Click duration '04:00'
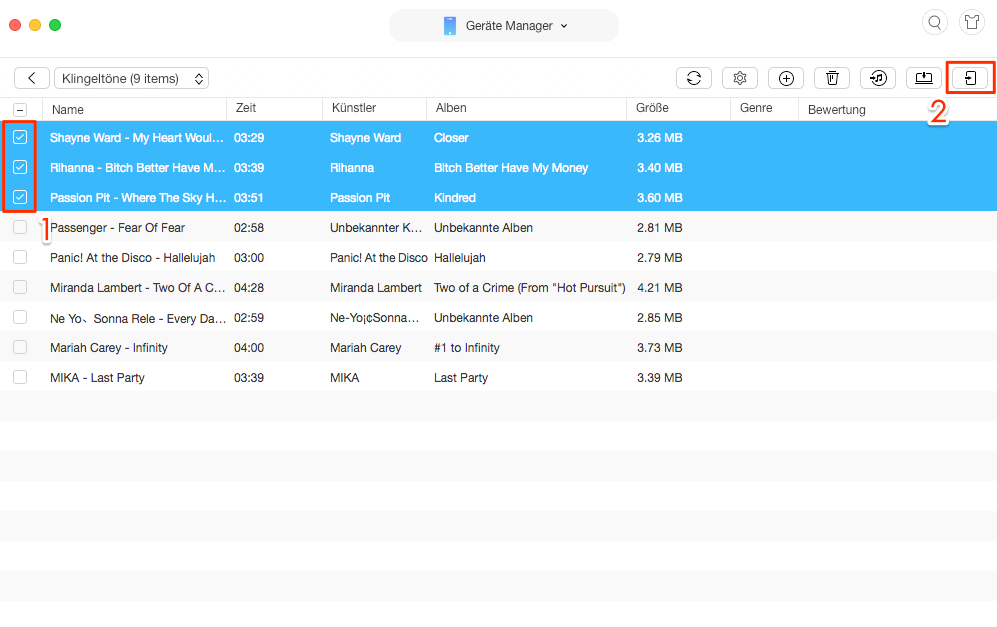Image resolution: width=997 pixels, height=627 pixels. (249, 348)
